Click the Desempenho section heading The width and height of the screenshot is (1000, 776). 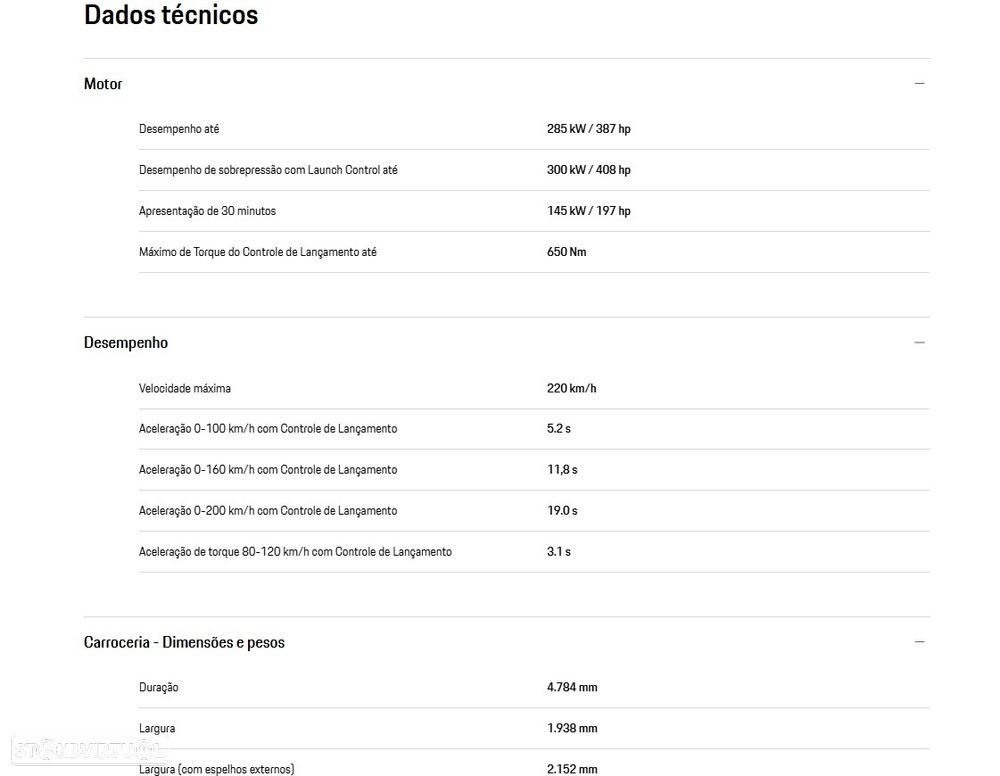point(126,343)
